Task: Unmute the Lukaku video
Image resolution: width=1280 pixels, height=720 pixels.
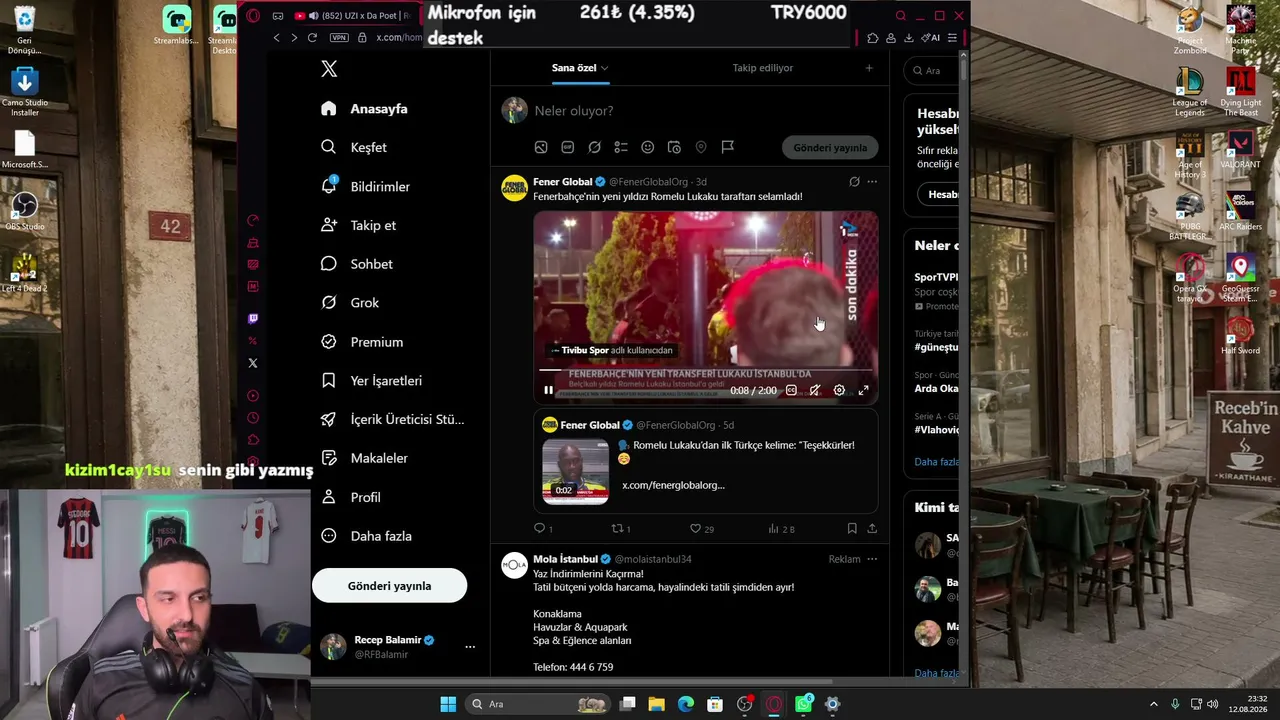Action: click(815, 390)
